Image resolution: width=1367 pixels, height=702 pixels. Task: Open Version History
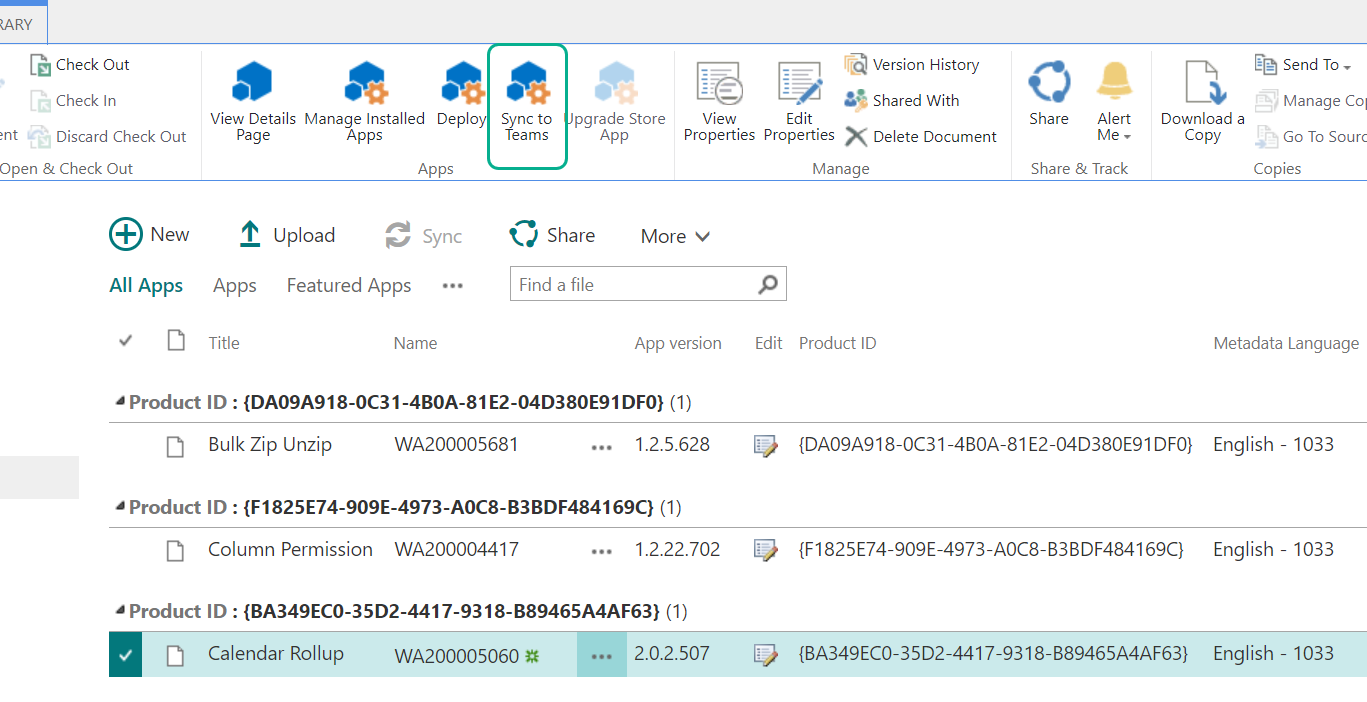(911, 65)
